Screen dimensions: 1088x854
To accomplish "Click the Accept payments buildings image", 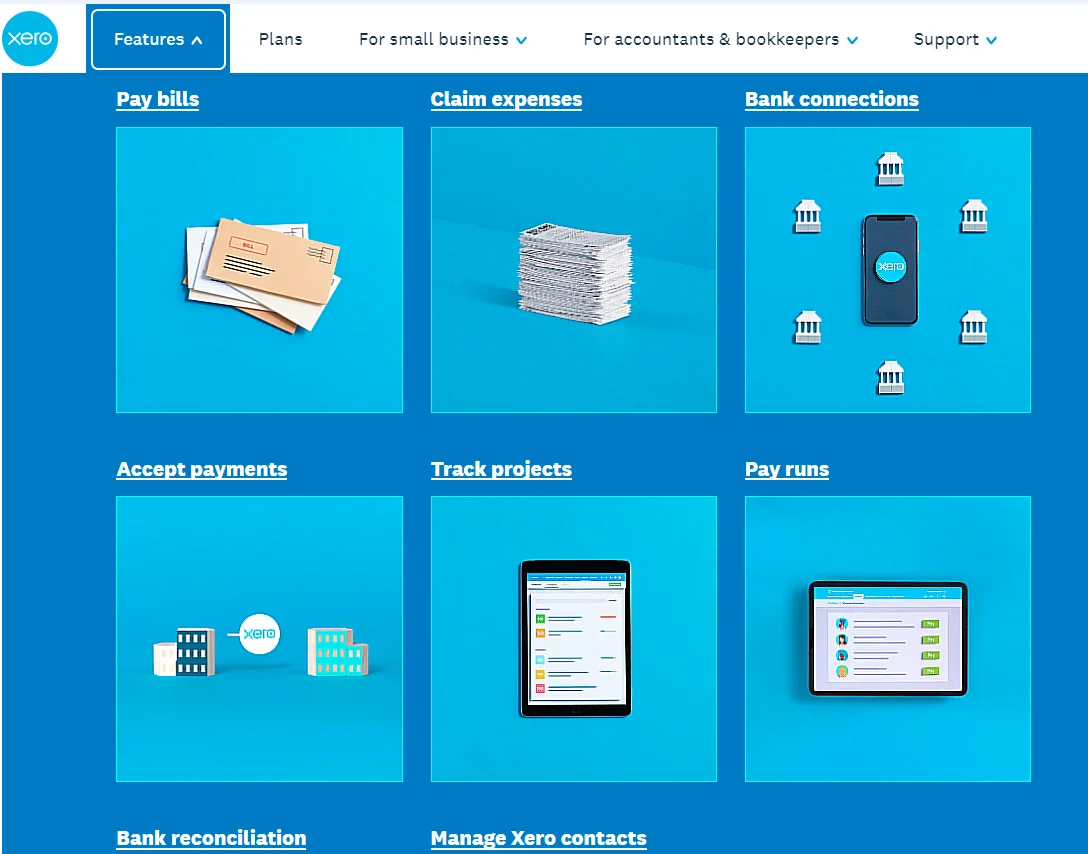I will point(260,639).
